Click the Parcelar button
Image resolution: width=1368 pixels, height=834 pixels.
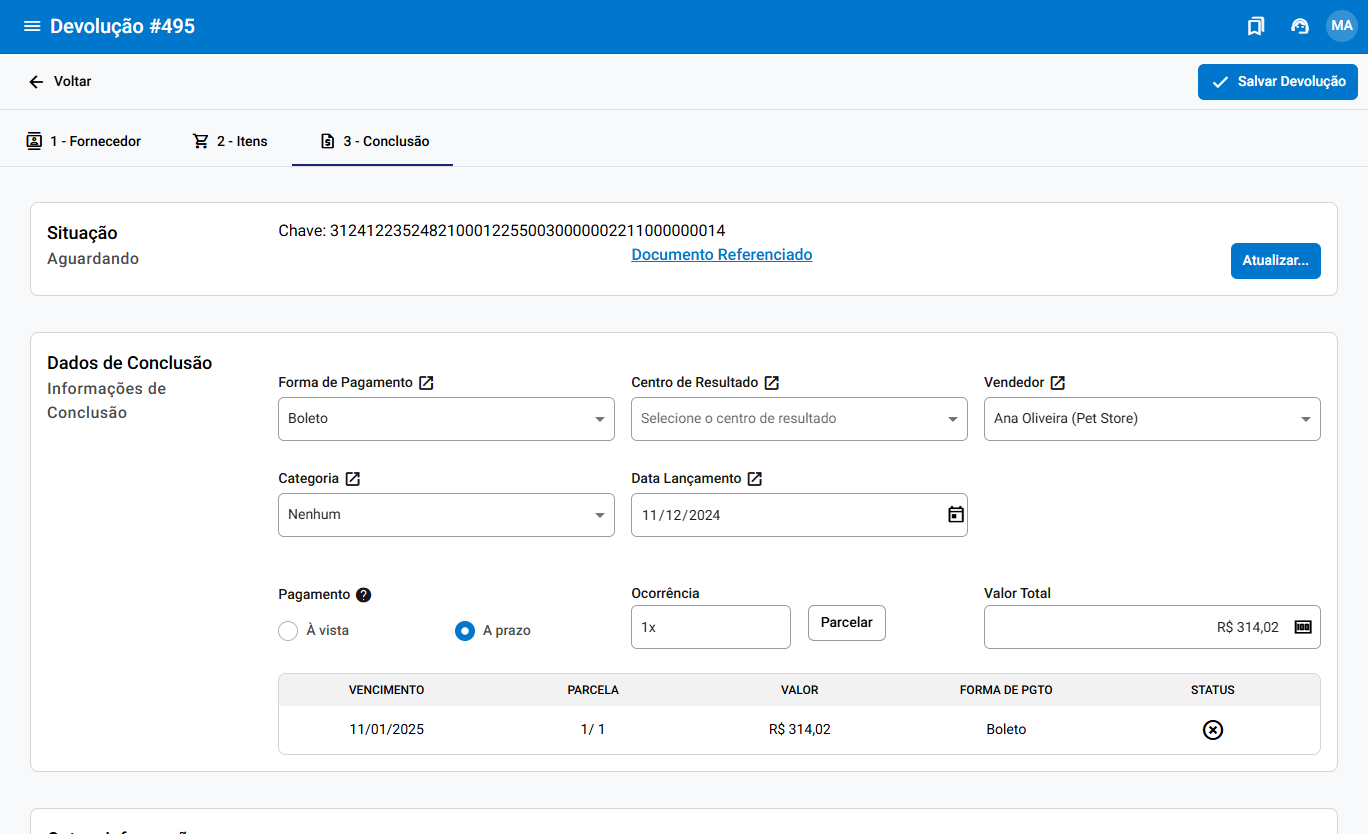[x=846, y=623]
